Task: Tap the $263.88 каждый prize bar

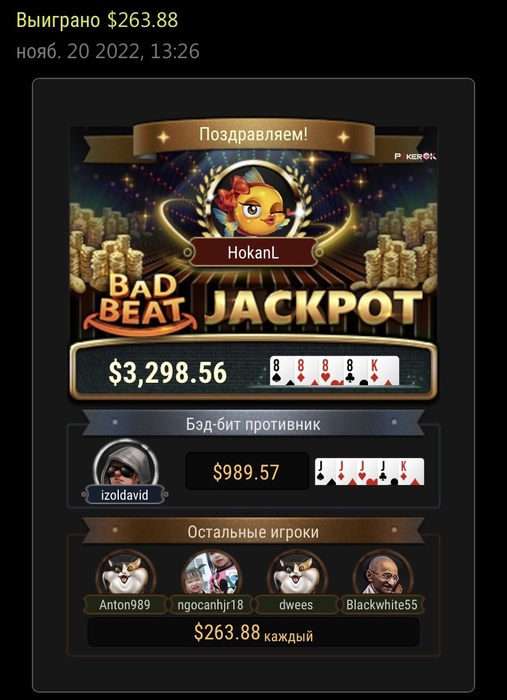Action: (253, 633)
